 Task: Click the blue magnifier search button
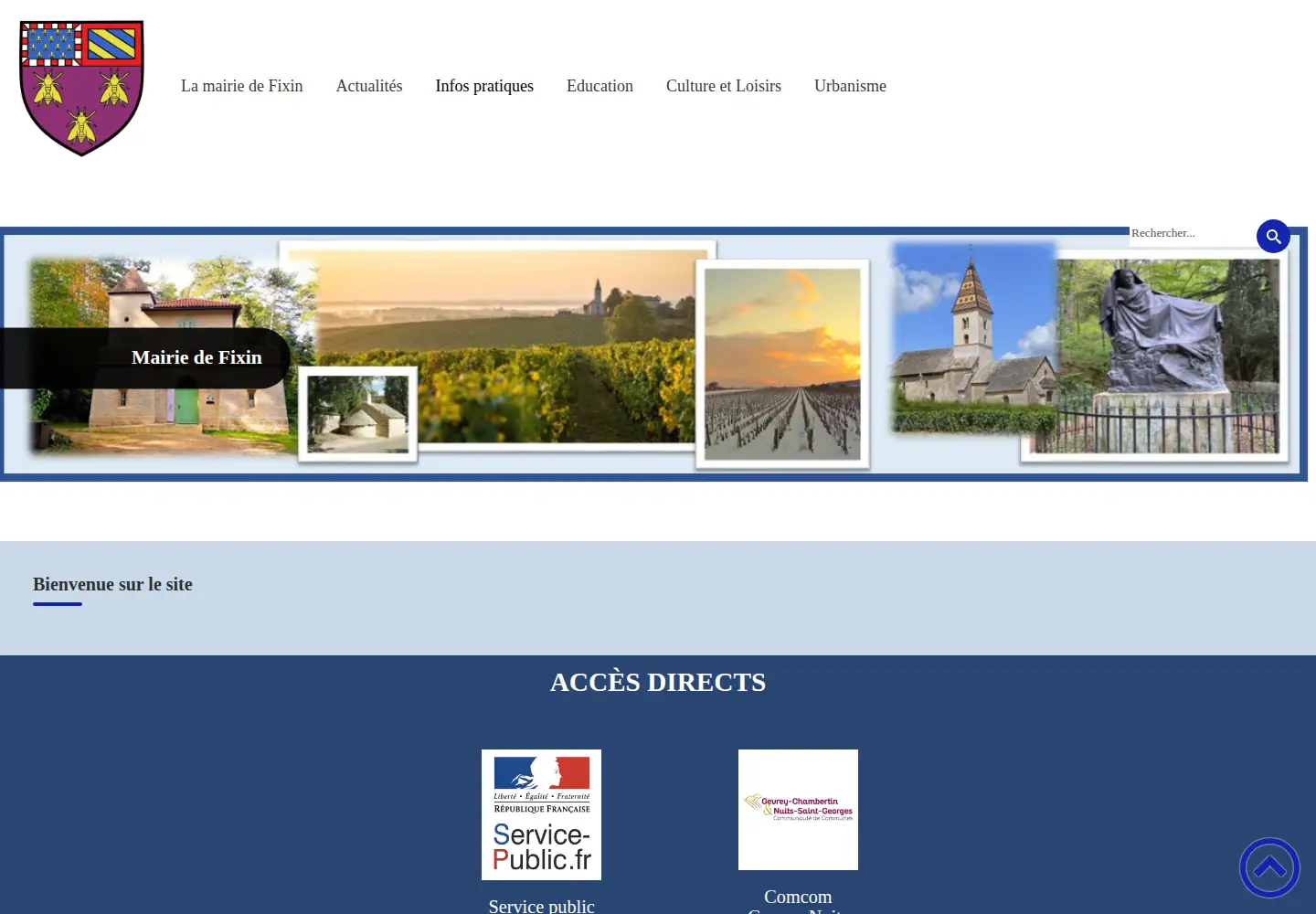click(1273, 236)
